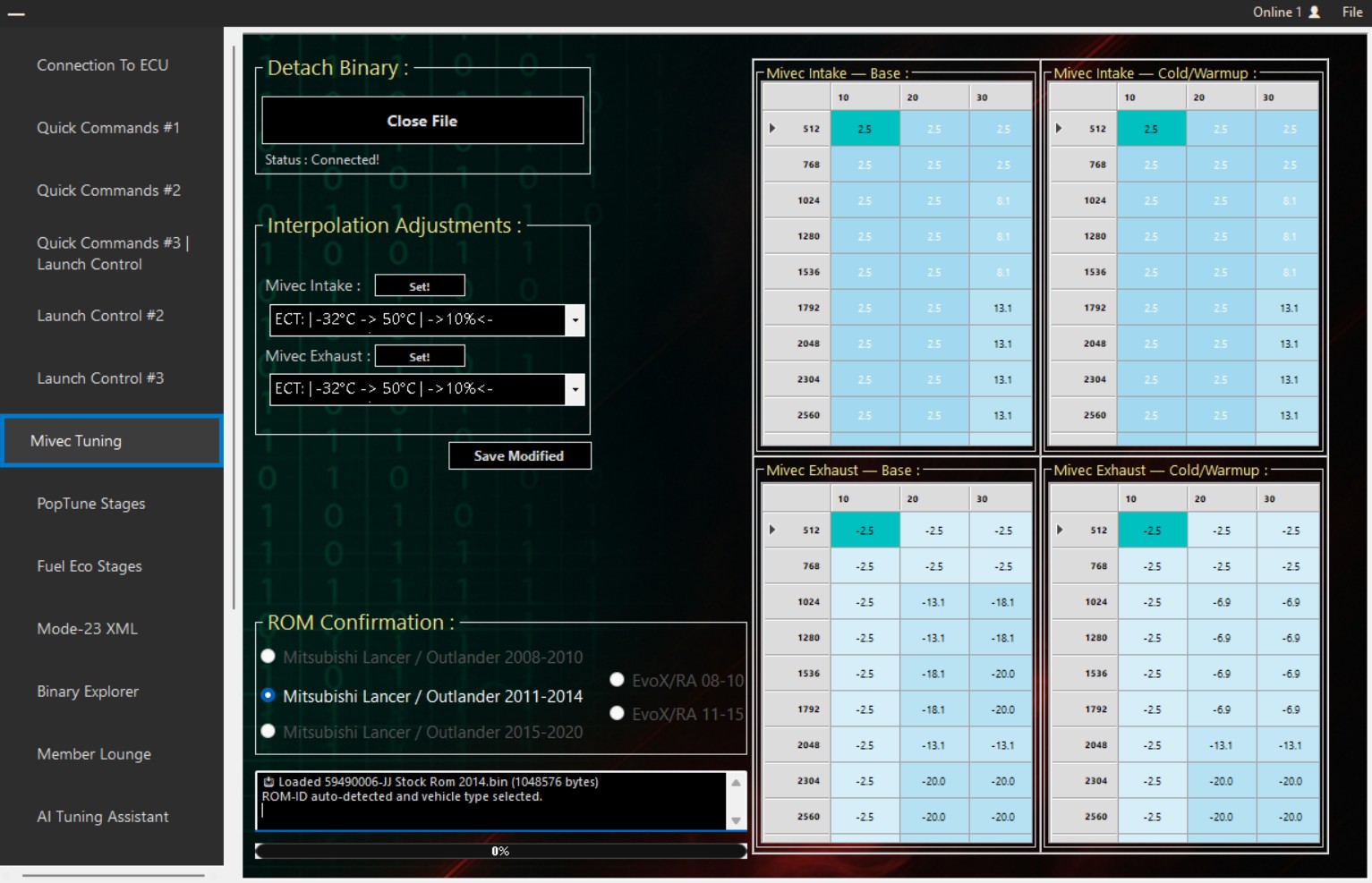Click column header 20 in Mivec Intake Base
The height and width of the screenshot is (883, 1372).
pos(933,97)
